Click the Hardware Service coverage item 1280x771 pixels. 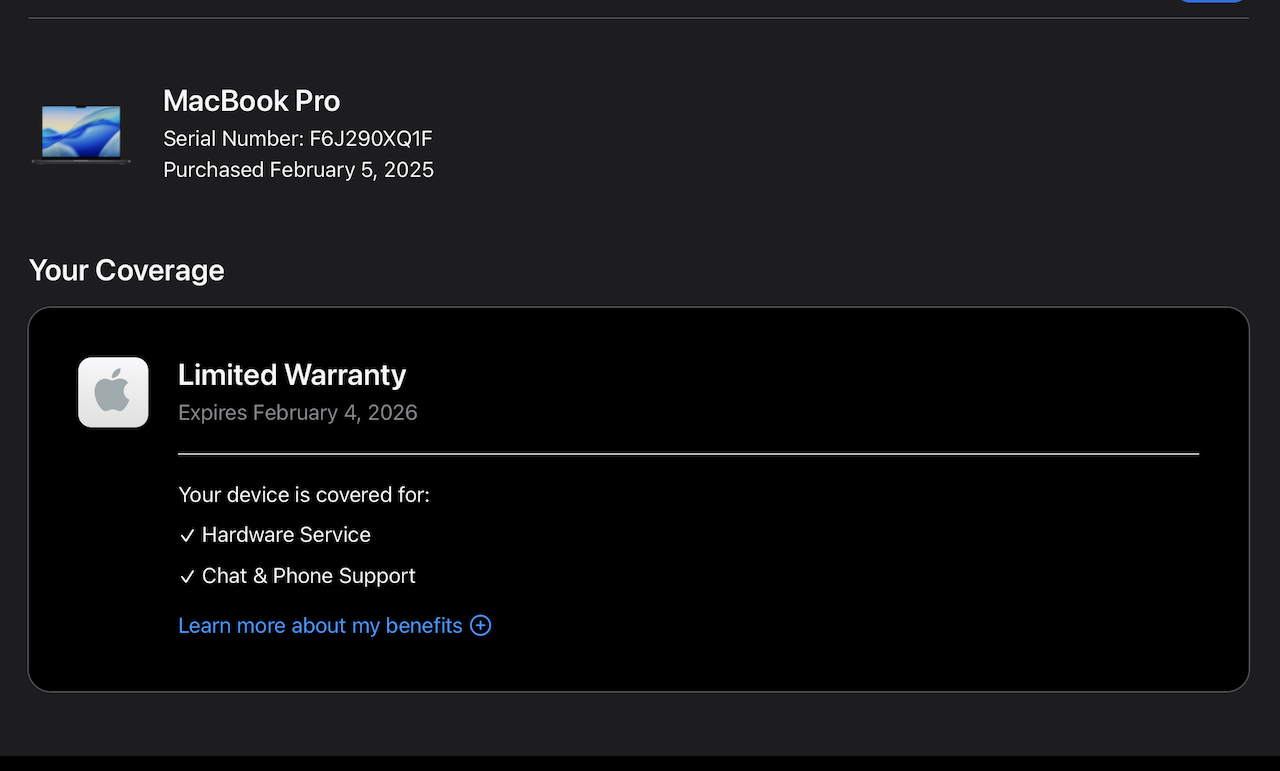(286, 535)
